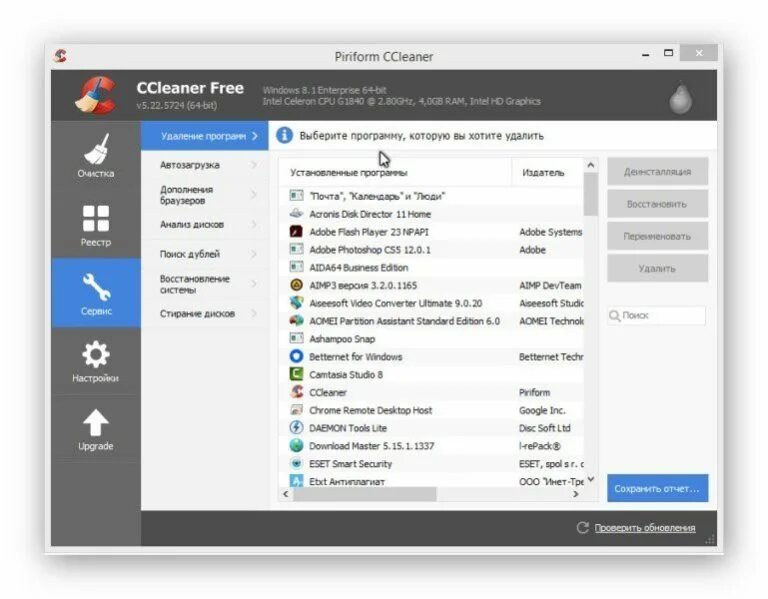Select Etxt Антиплагиат row

[x=431, y=480]
